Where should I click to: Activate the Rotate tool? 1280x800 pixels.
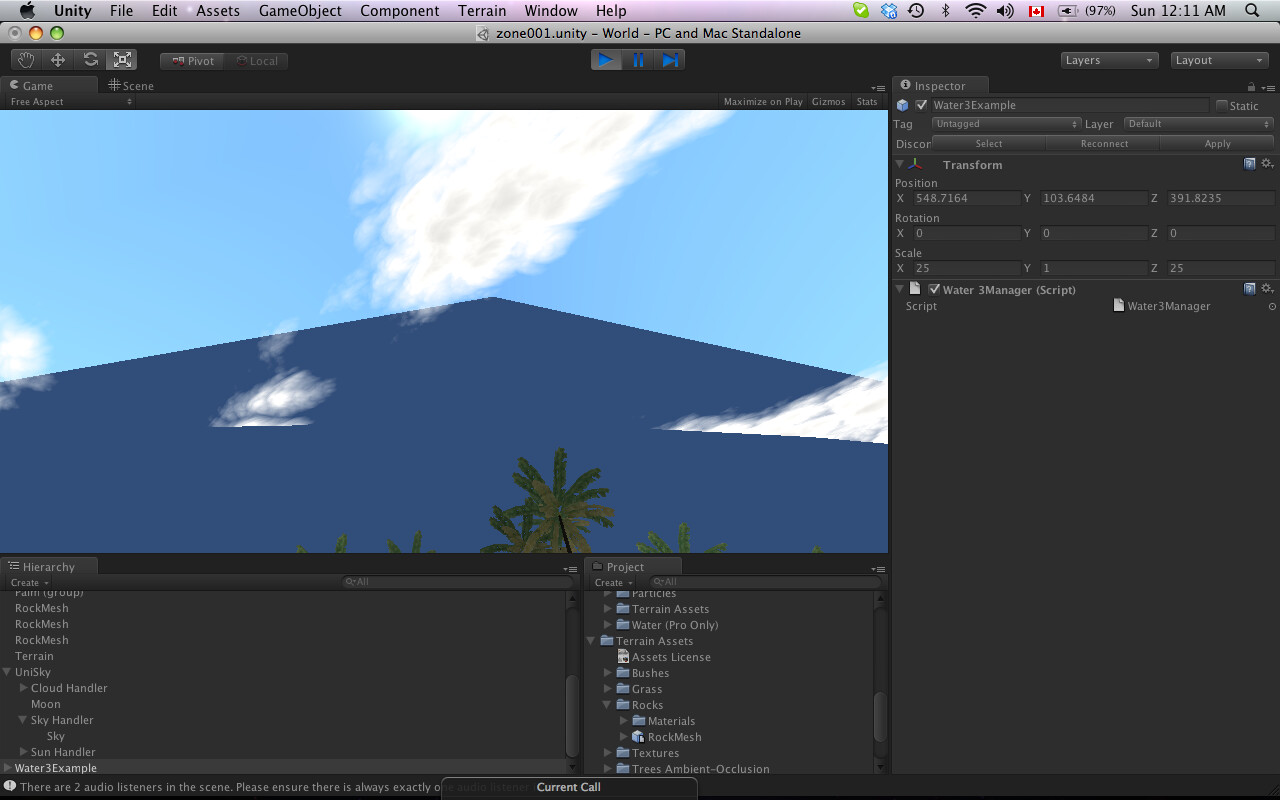89,59
